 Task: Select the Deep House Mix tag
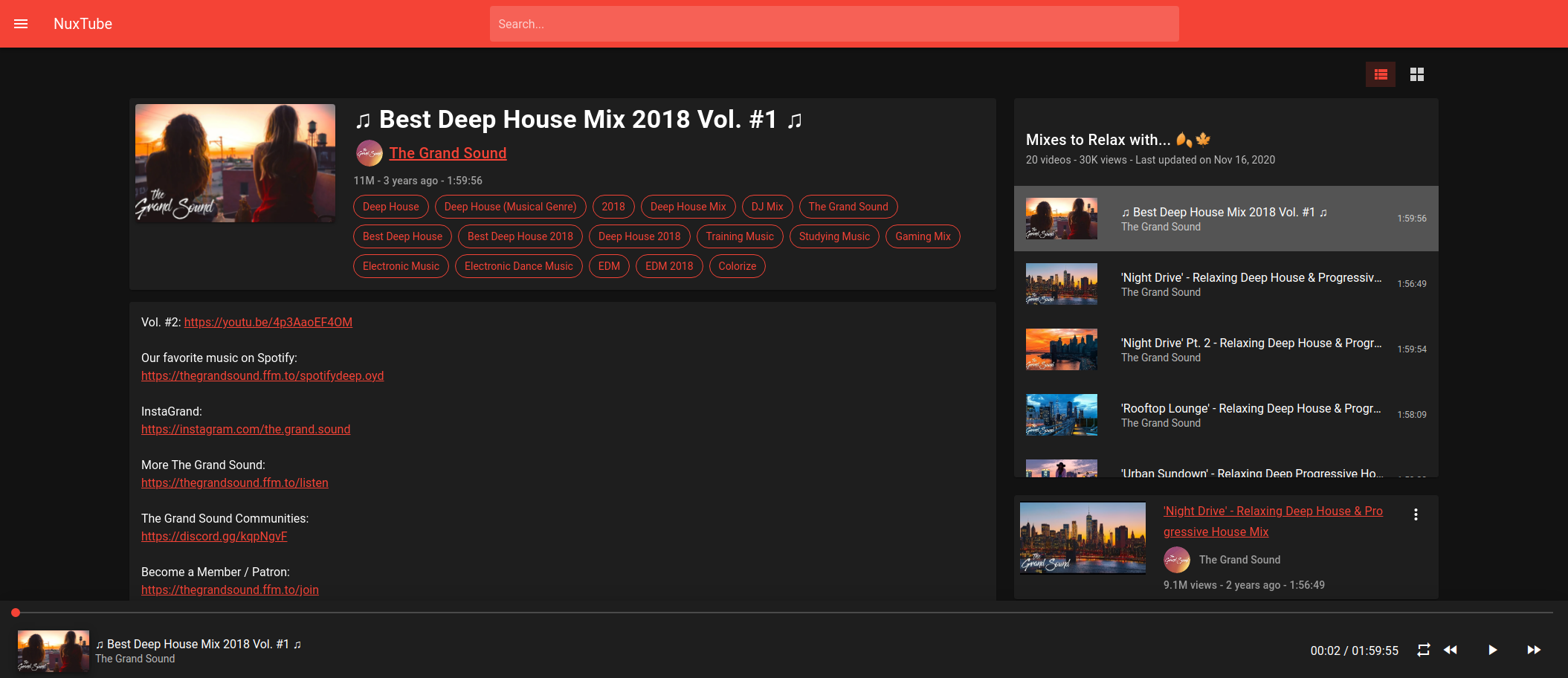[688, 207]
